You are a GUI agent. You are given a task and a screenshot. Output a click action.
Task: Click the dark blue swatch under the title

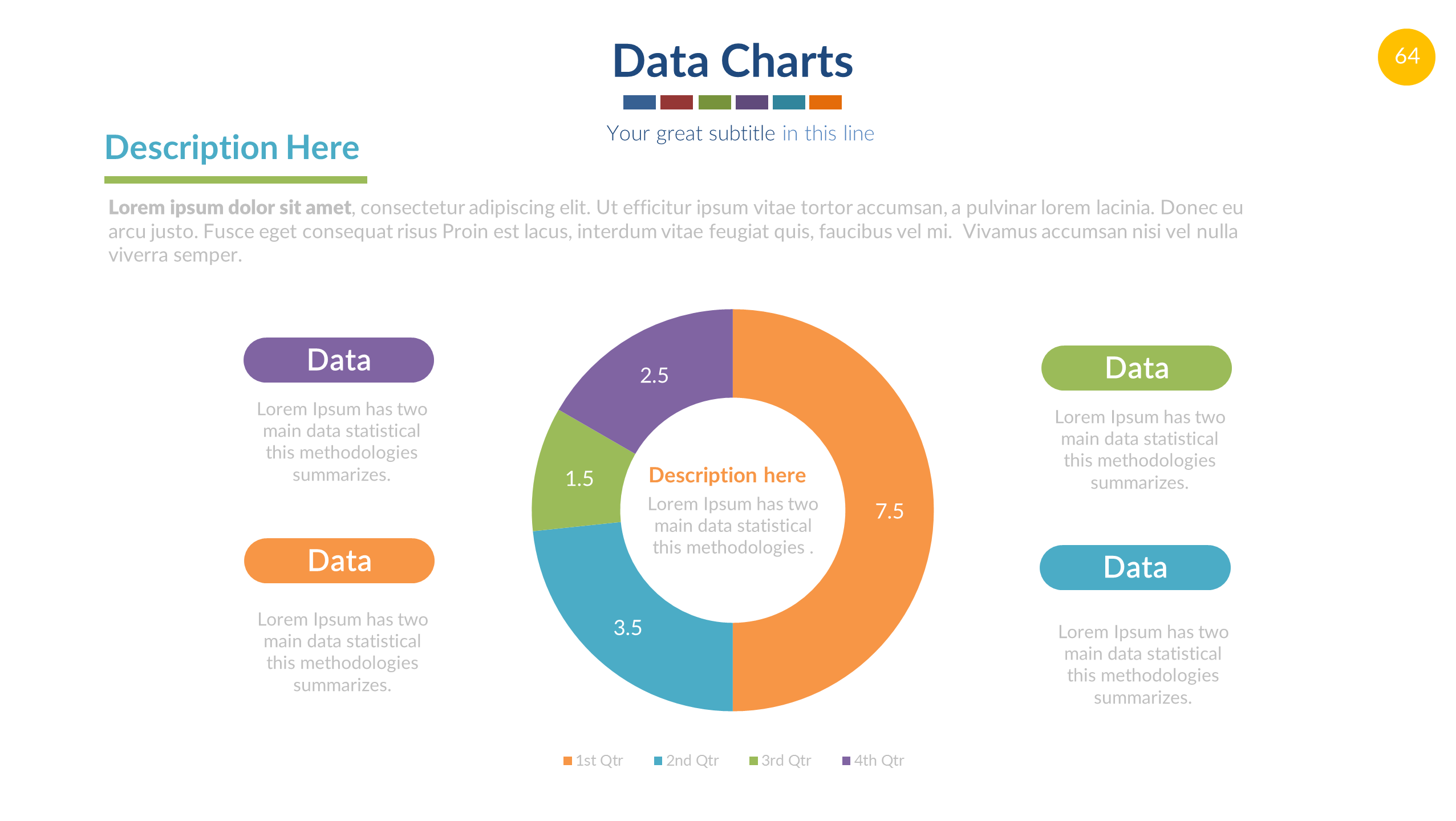tap(639, 102)
